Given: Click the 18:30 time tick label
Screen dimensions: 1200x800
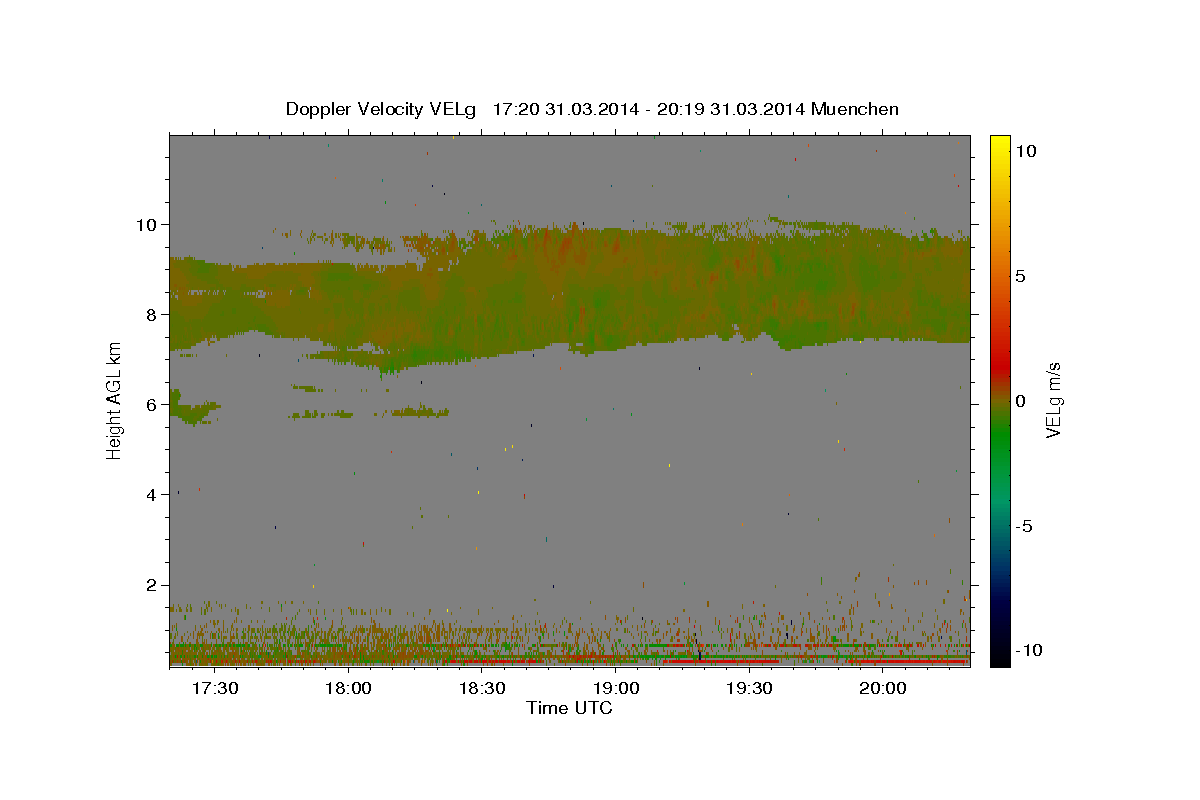Looking at the screenshot, I should [x=482, y=688].
